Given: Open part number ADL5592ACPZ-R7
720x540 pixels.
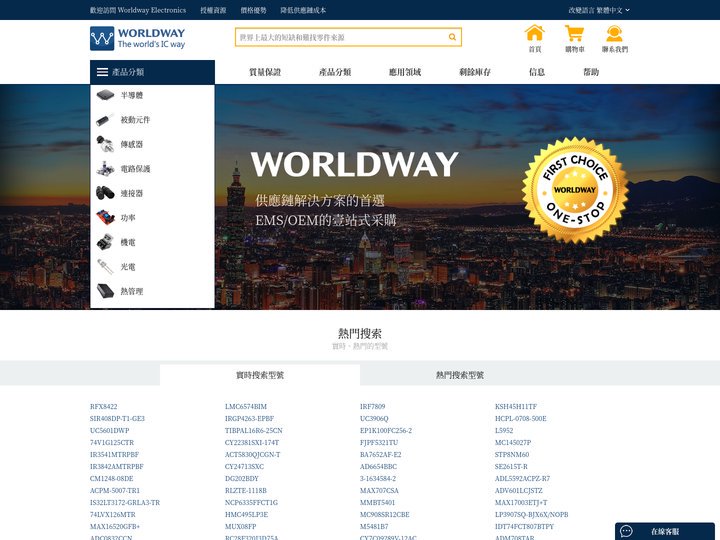Looking at the screenshot, I should click(x=522, y=478).
